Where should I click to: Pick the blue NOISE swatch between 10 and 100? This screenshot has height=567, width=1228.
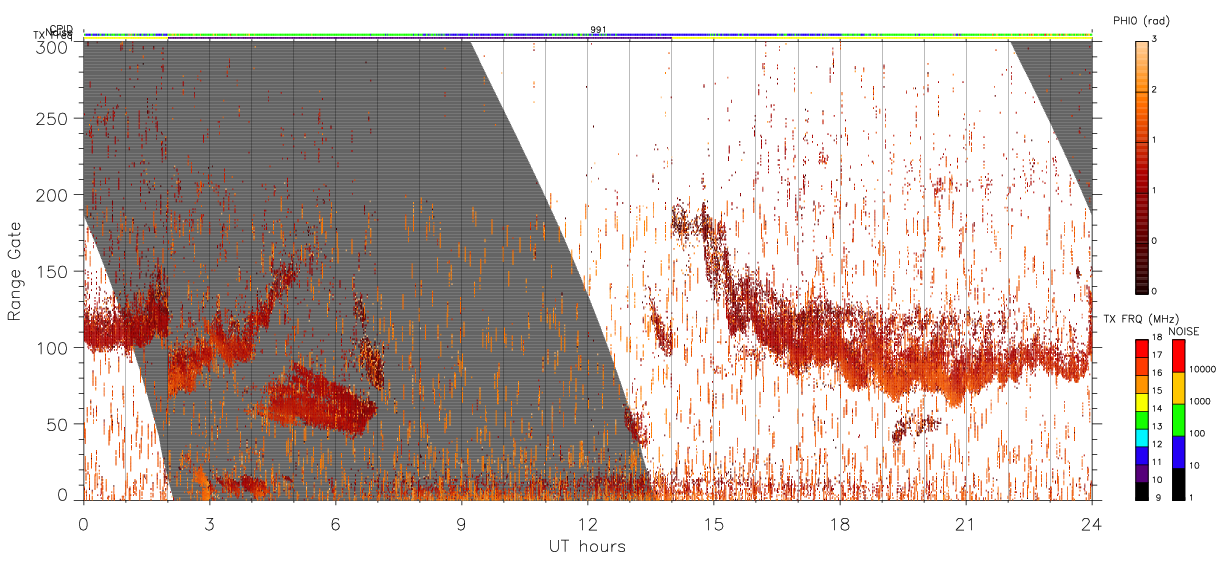[1178, 452]
